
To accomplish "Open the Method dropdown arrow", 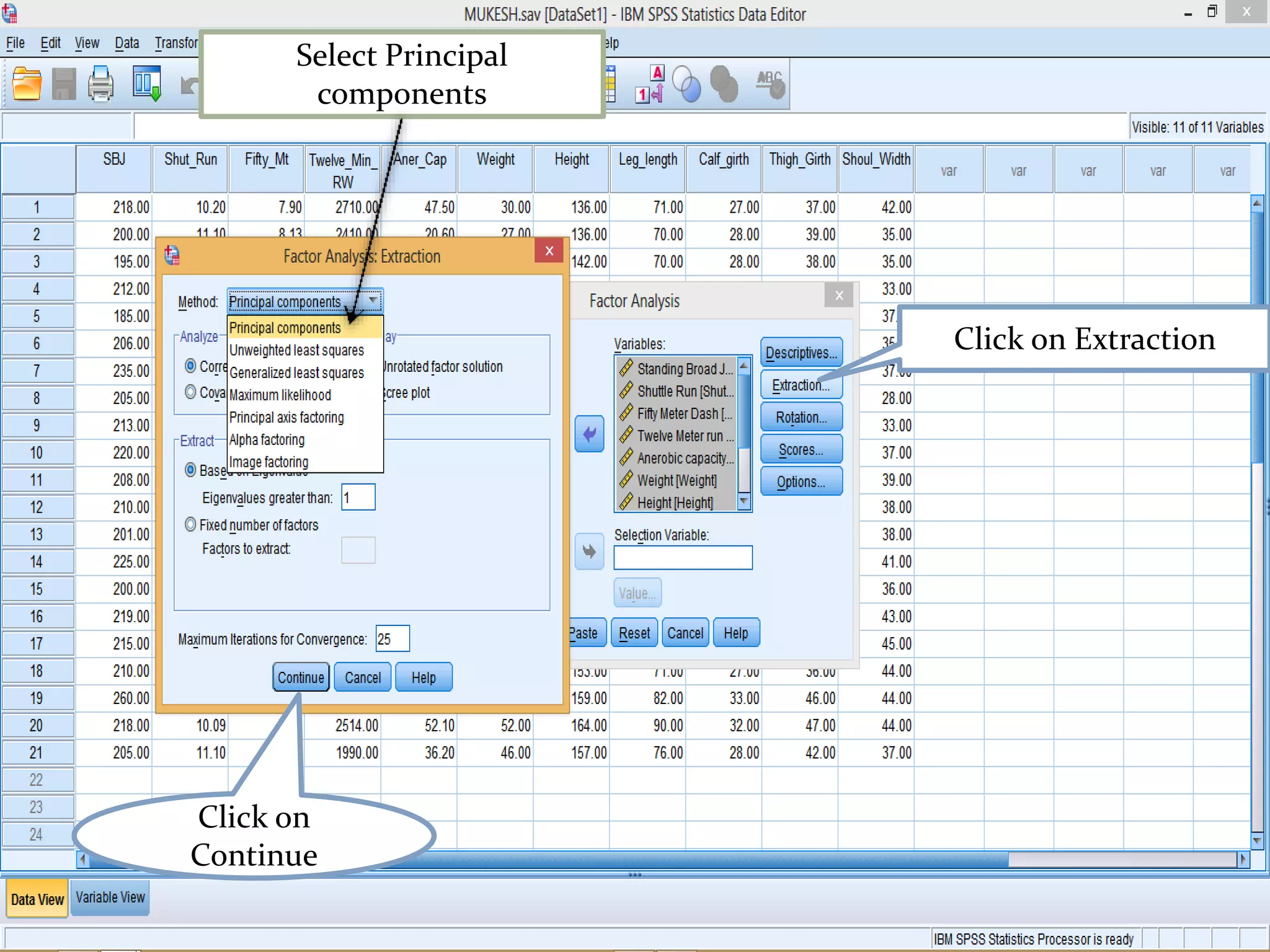I will coord(373,301).
